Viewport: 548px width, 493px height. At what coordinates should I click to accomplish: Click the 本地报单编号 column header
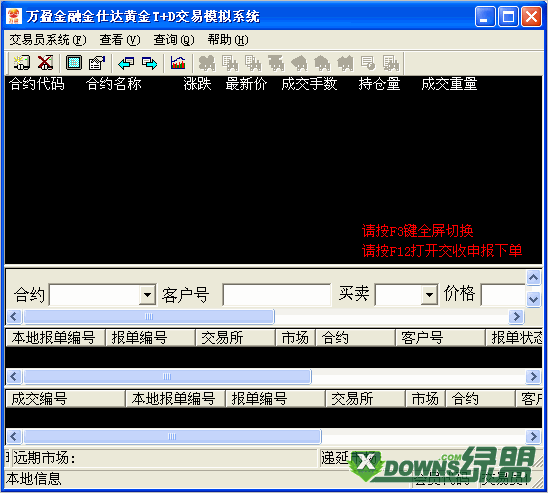tap(55, 338)
